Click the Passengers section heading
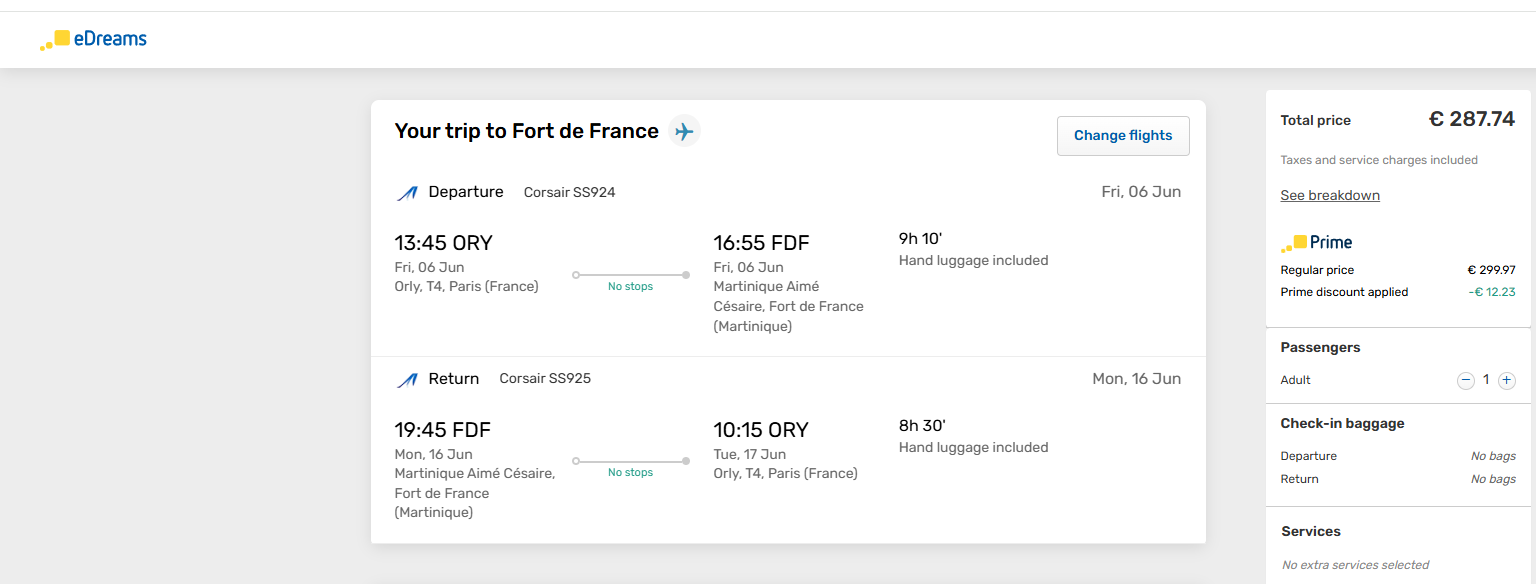Viewport: 1536px width, 584px height. (x=1321, y=348)
